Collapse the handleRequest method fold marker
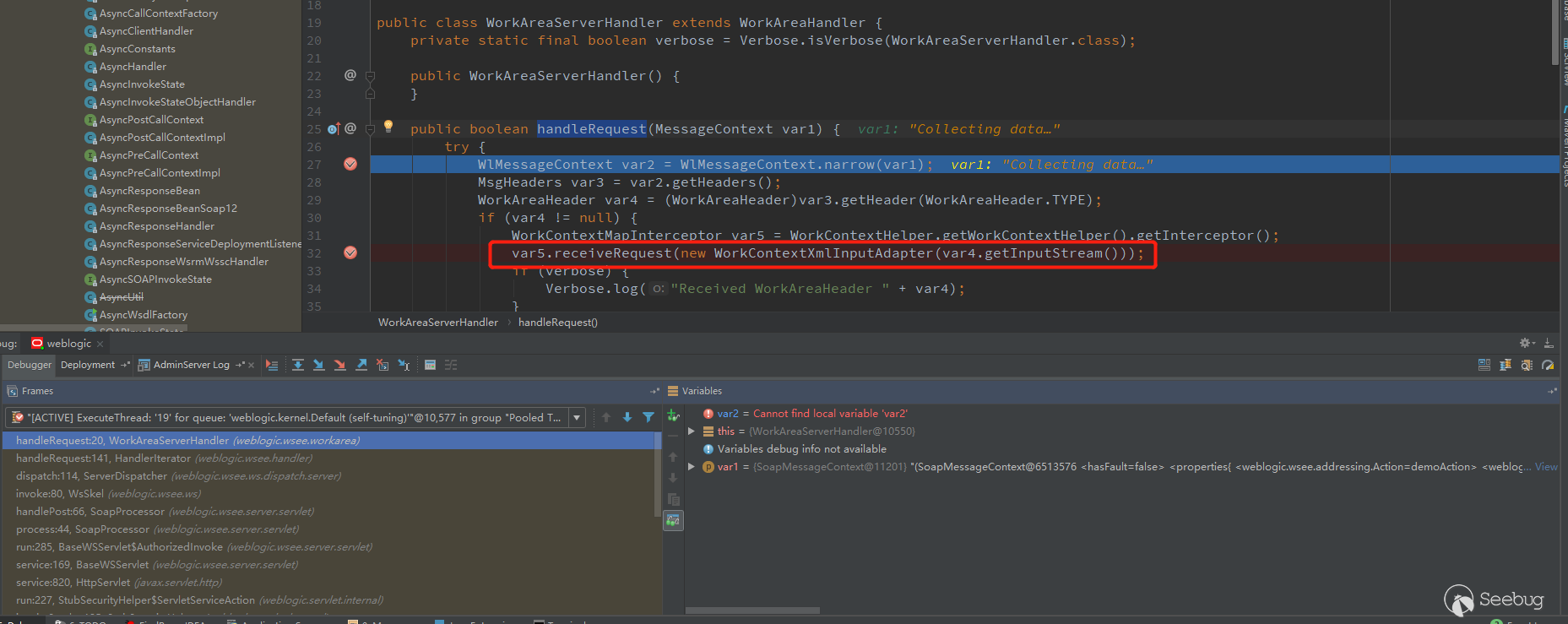 click(370, 129)
